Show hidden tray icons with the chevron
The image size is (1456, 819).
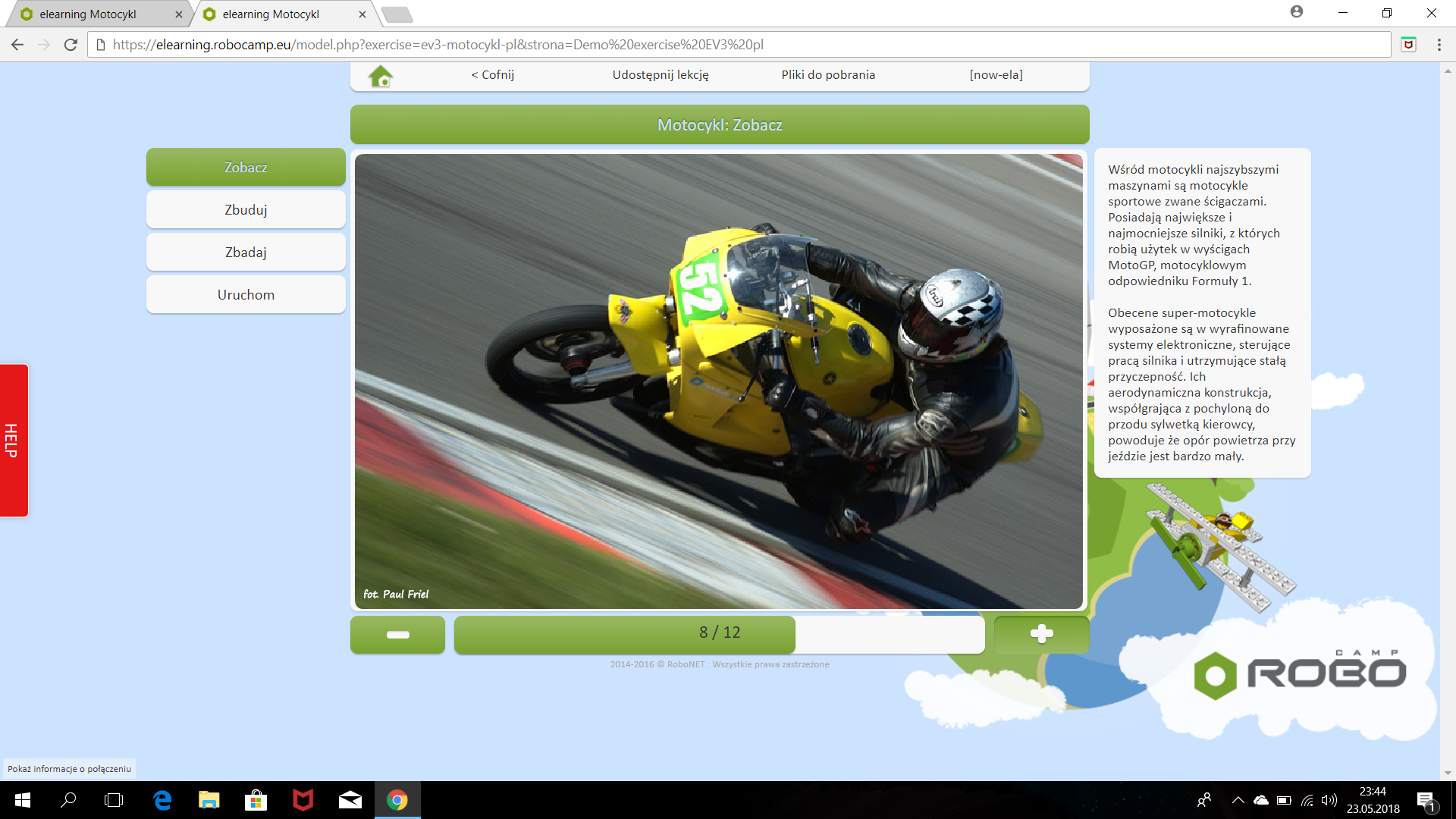[1238, 800]
